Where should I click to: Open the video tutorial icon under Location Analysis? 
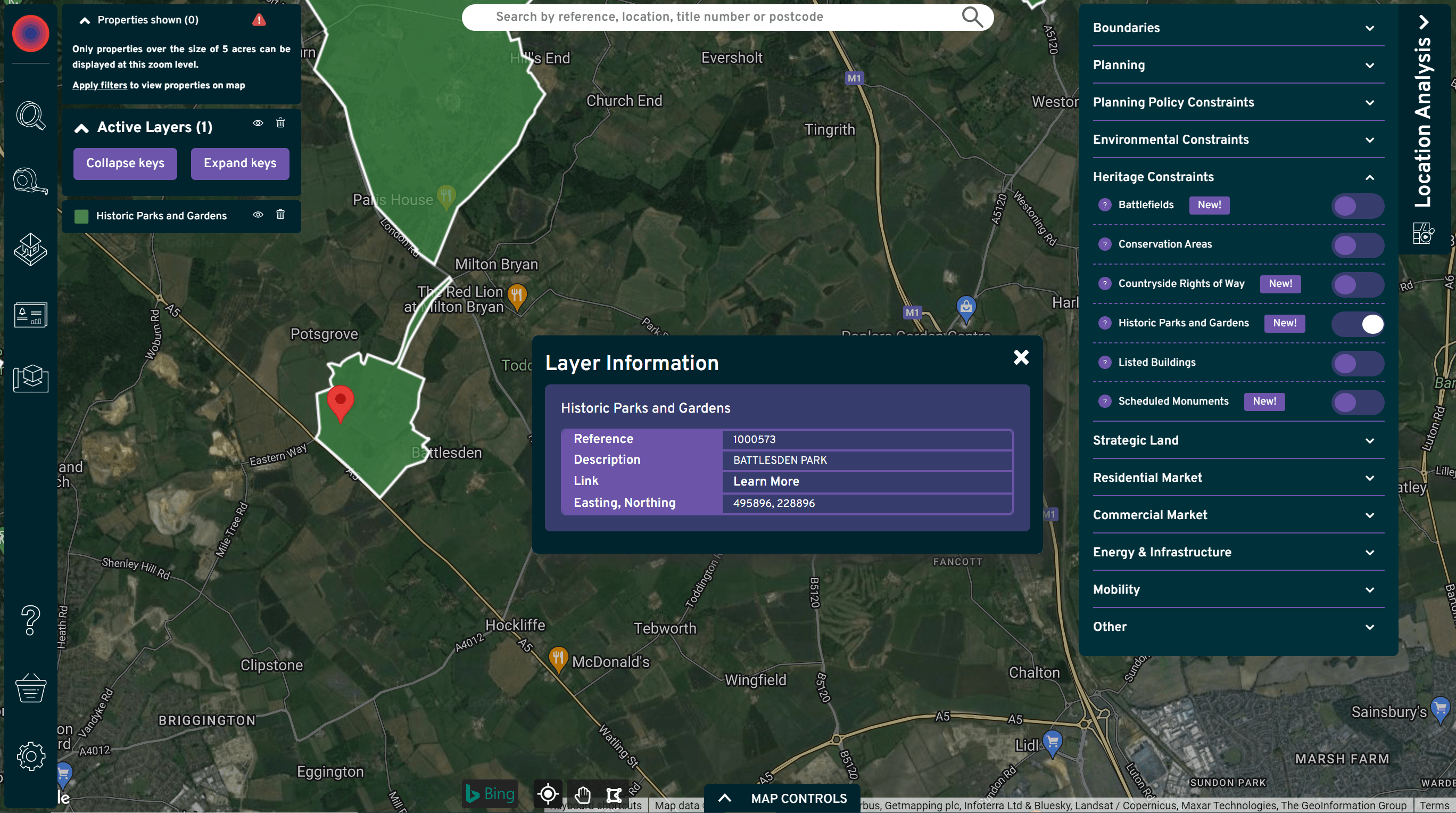[1423, 233]
